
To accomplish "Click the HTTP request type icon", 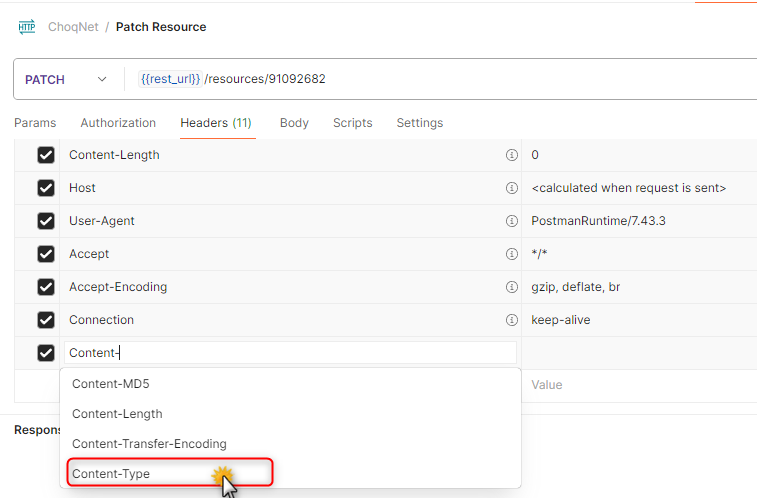I will 27,27.
